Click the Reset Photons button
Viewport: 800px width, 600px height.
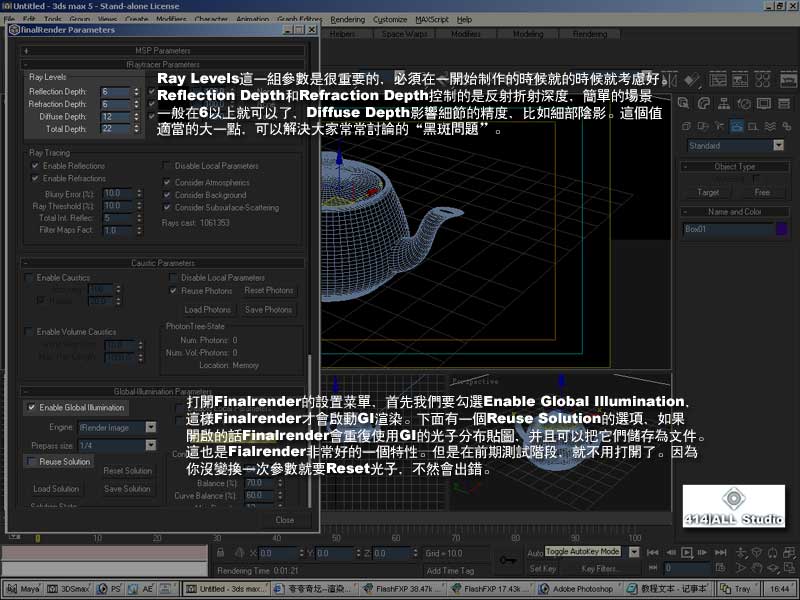(269, 290)
